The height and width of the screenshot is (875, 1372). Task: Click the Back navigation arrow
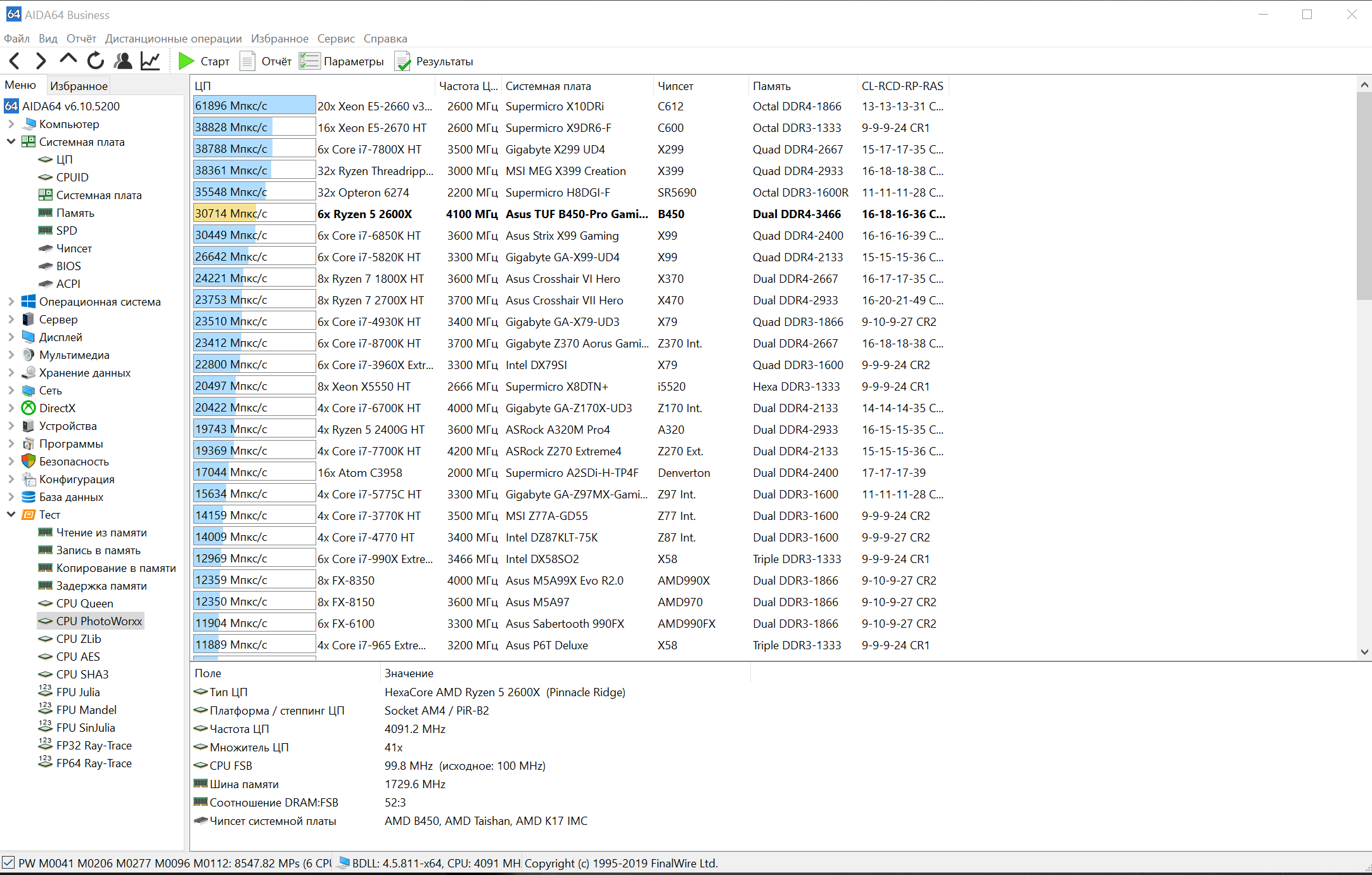(15, 61)
